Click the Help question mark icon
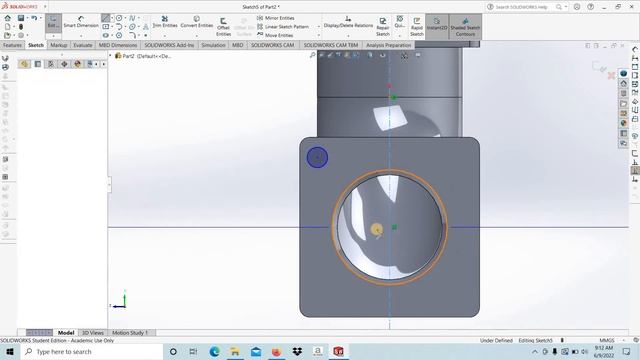Screen dimensions: 640x360 coord(590,7)
